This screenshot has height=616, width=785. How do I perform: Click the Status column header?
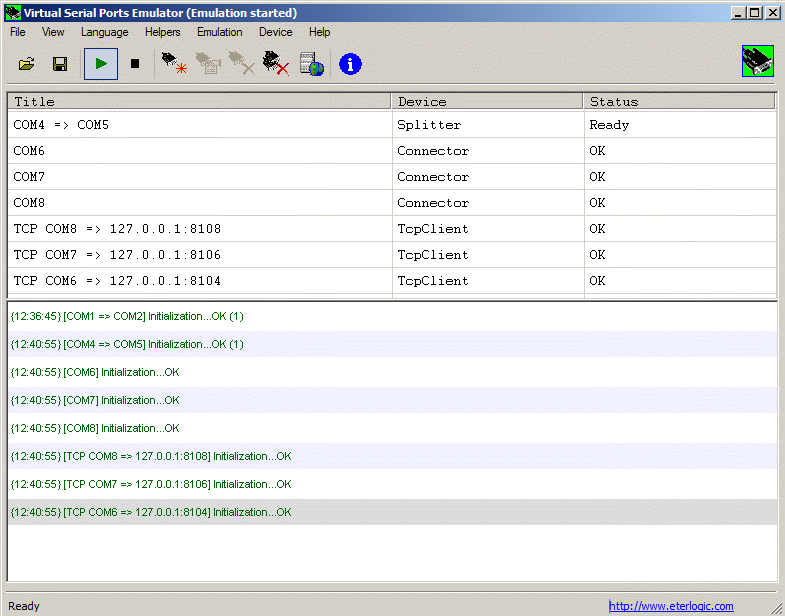click(x=680, y=101)
